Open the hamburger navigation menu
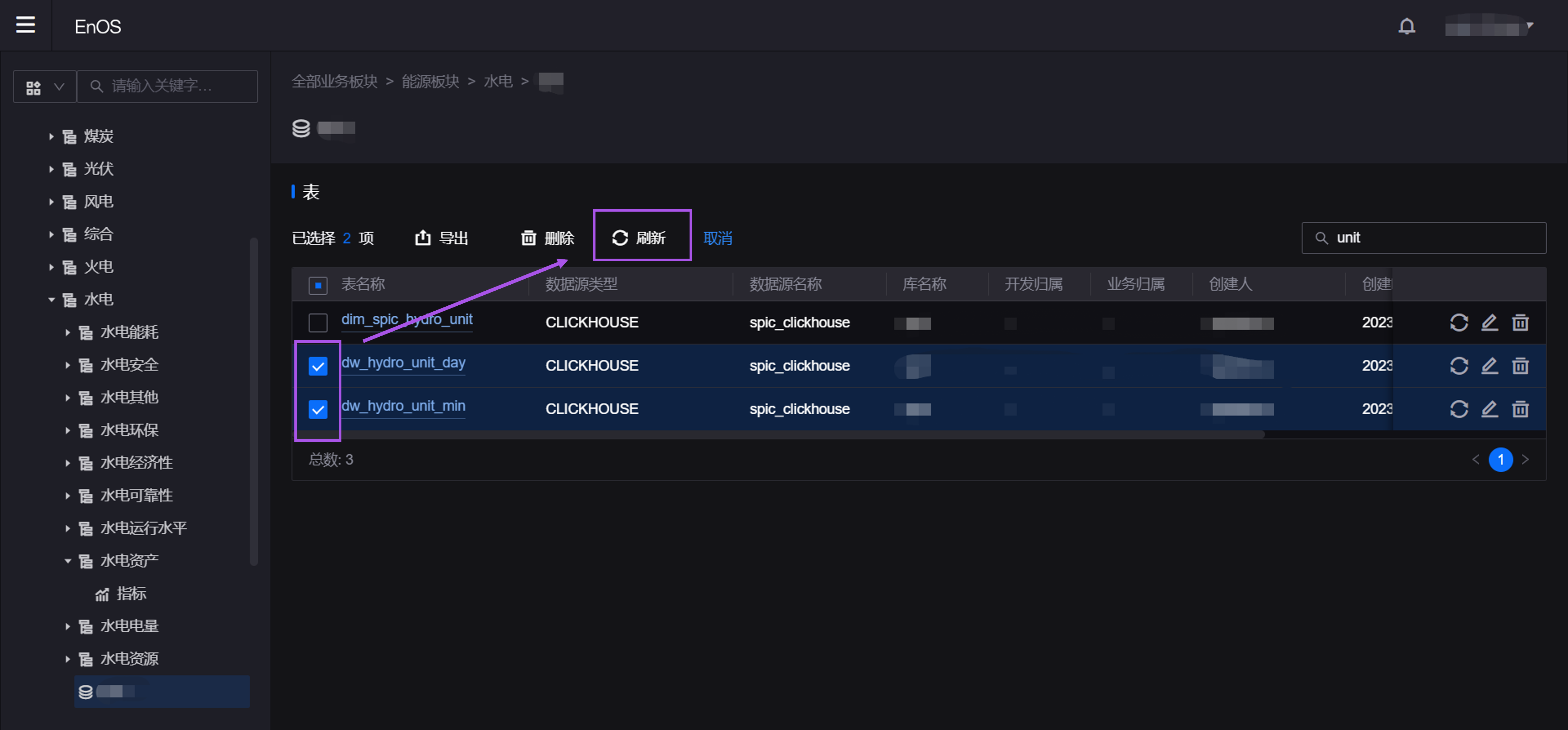 pyautogui.click(x=25, y=25)
